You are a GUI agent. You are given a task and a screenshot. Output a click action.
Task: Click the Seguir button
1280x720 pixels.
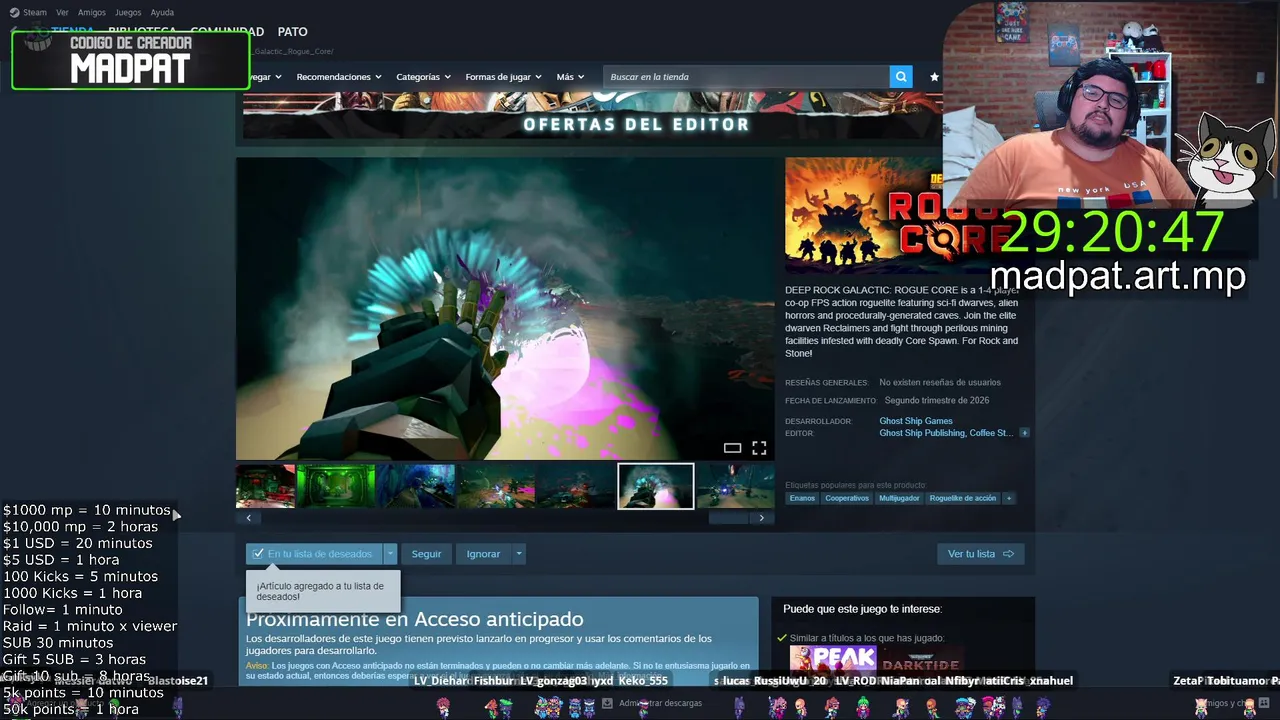tap(426, 554)
